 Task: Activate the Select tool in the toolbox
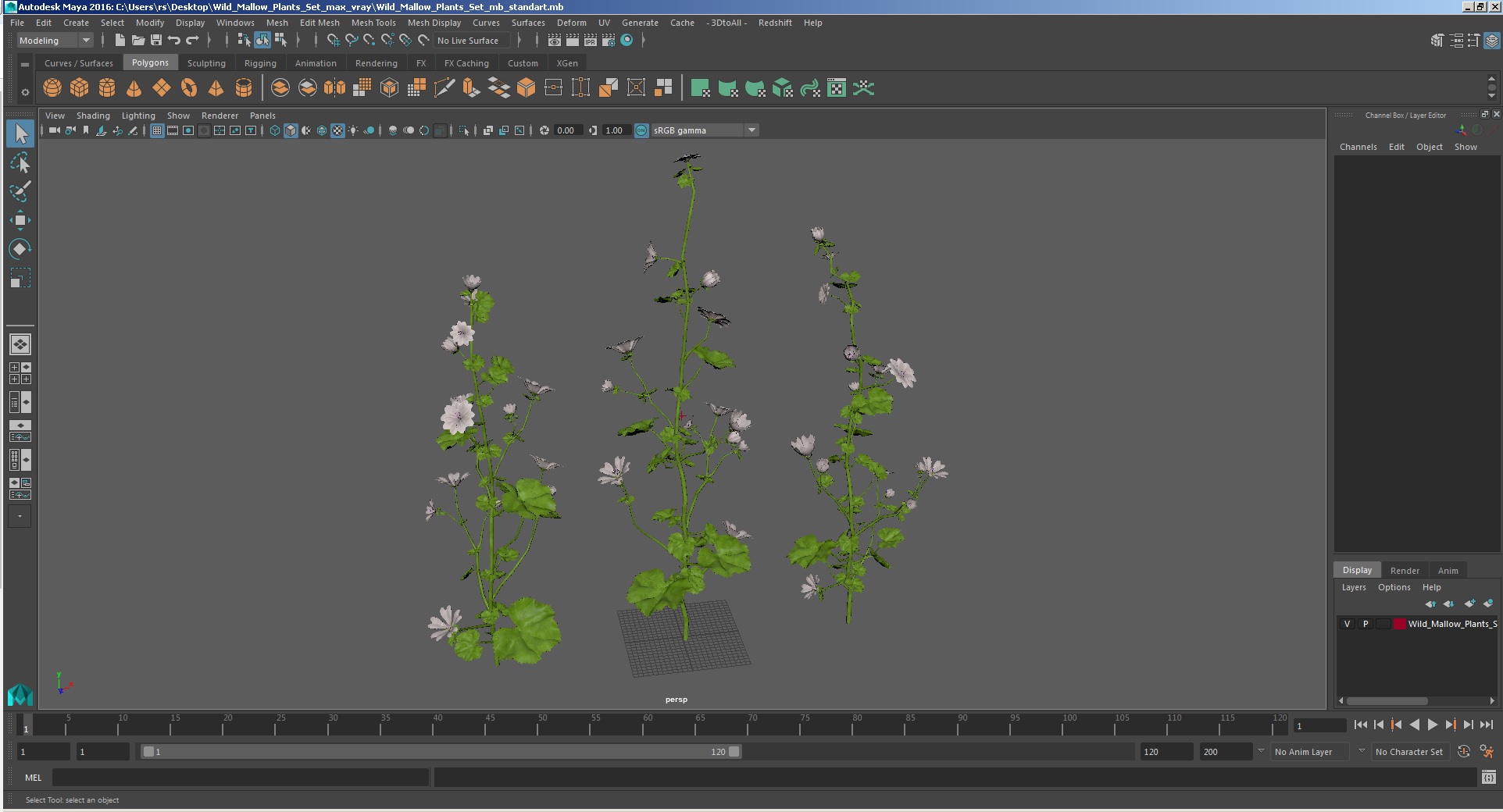(20, 134)
